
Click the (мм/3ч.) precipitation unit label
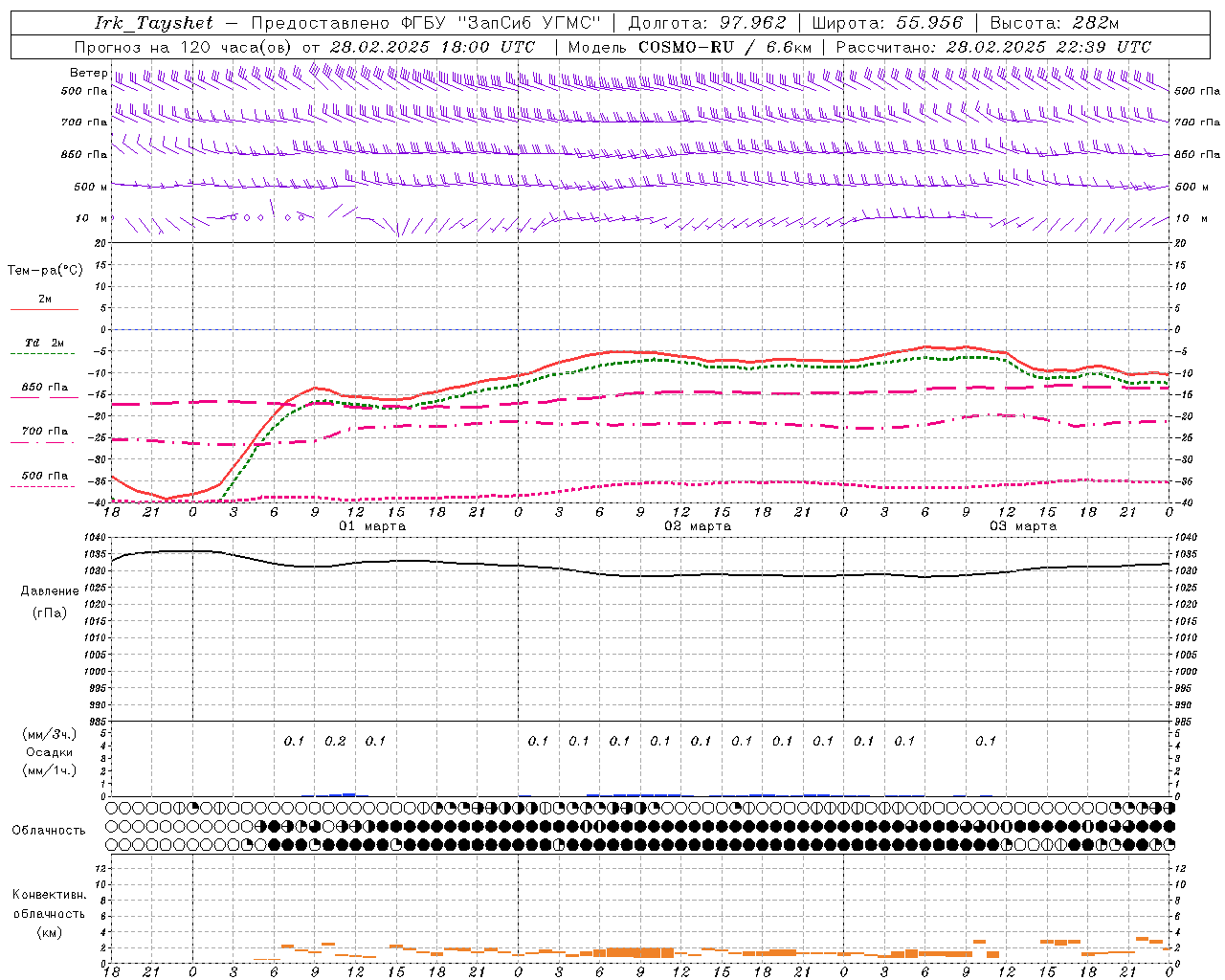click(50, 734)
